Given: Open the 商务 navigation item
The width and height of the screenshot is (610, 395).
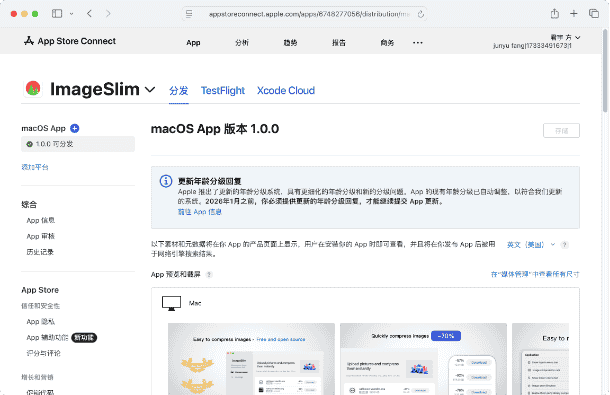Looking at the screenshot, I should 387,43.
